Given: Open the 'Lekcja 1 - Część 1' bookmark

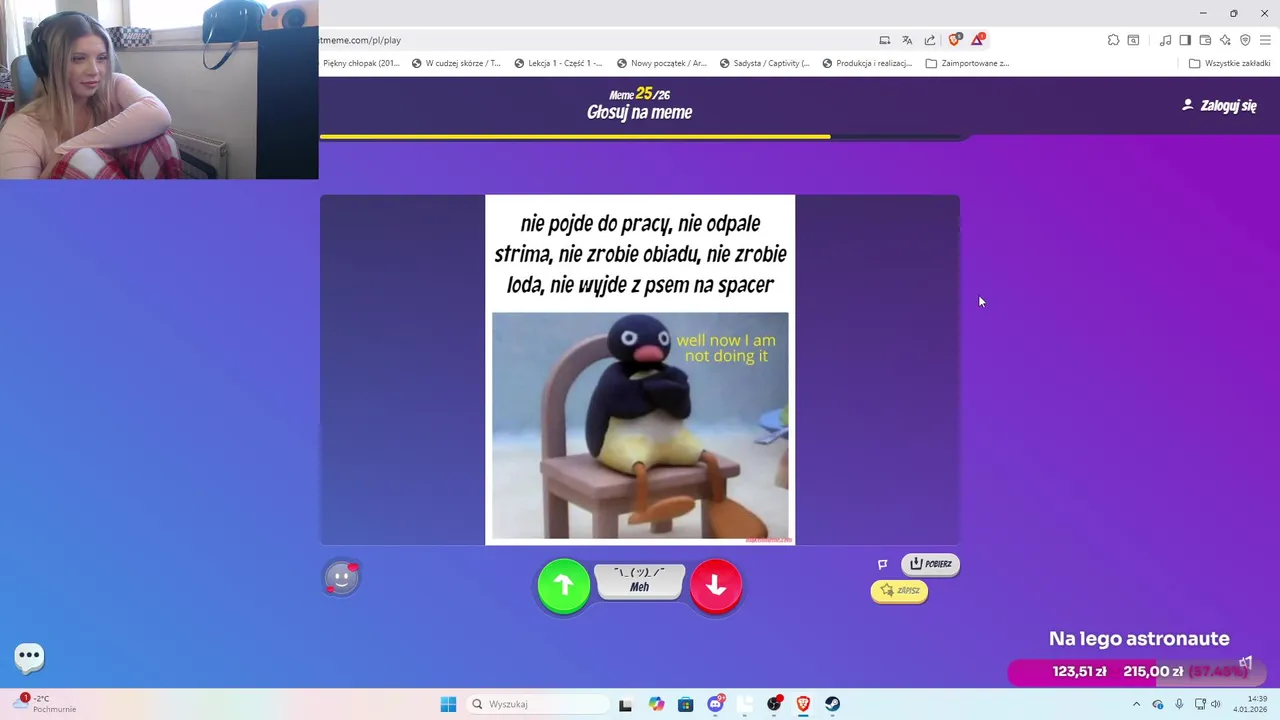Looking at the screenshot, I should 558,63.
